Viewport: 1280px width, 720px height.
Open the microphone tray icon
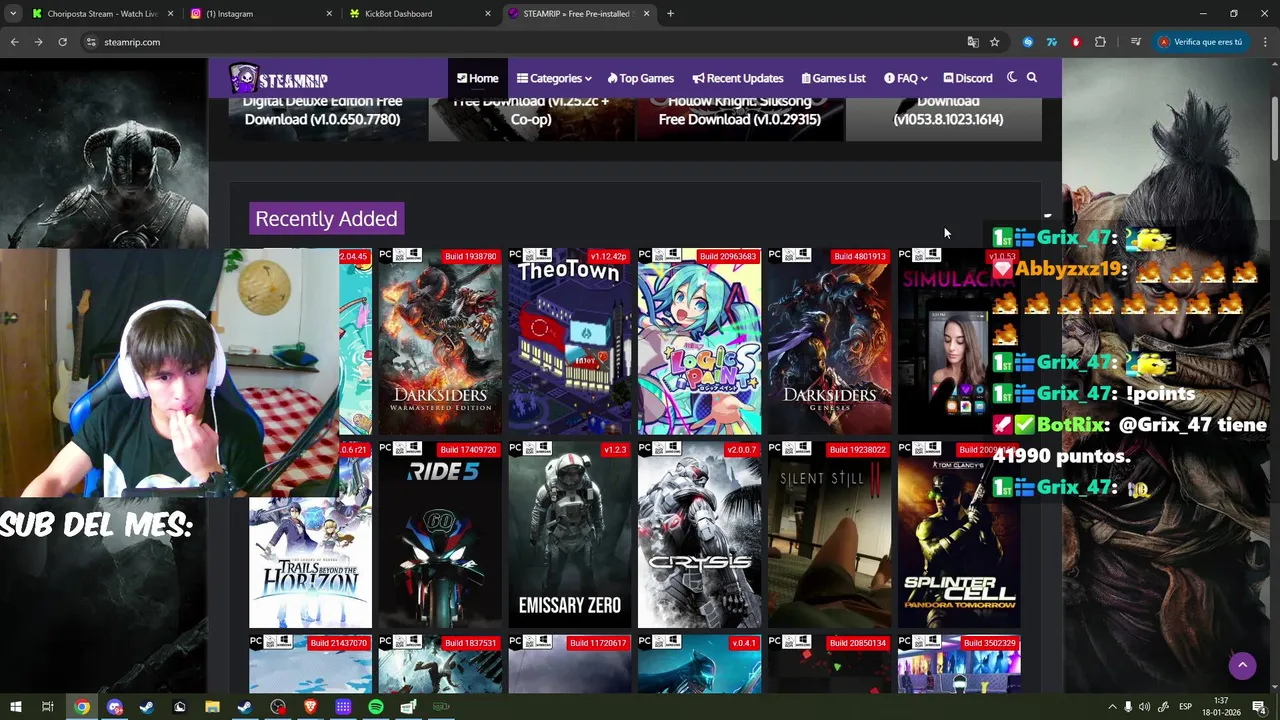(x=1128, y=707)
